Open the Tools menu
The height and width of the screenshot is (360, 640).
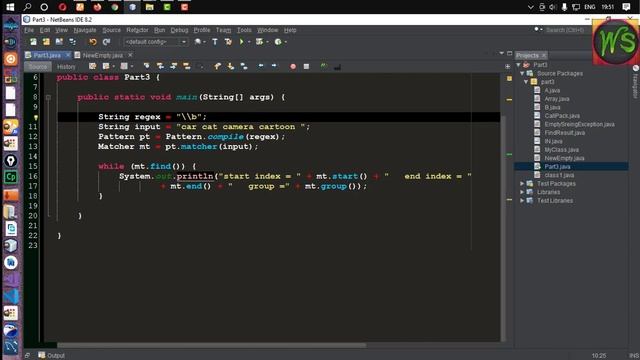244,30
